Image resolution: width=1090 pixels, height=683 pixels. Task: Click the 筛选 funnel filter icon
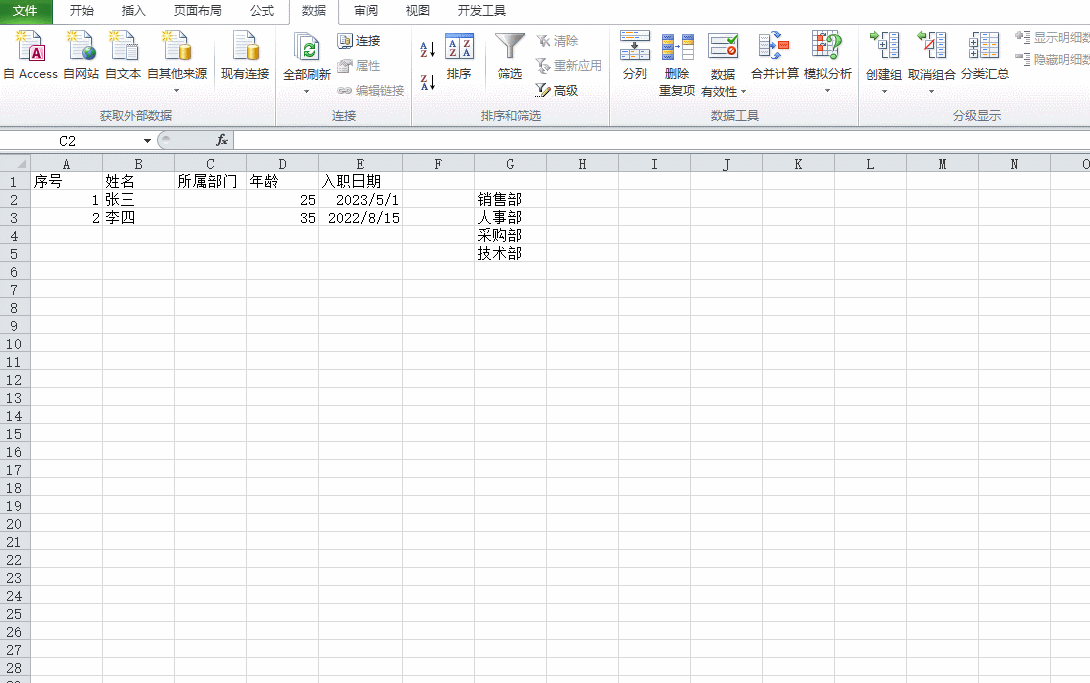(510, 48)
